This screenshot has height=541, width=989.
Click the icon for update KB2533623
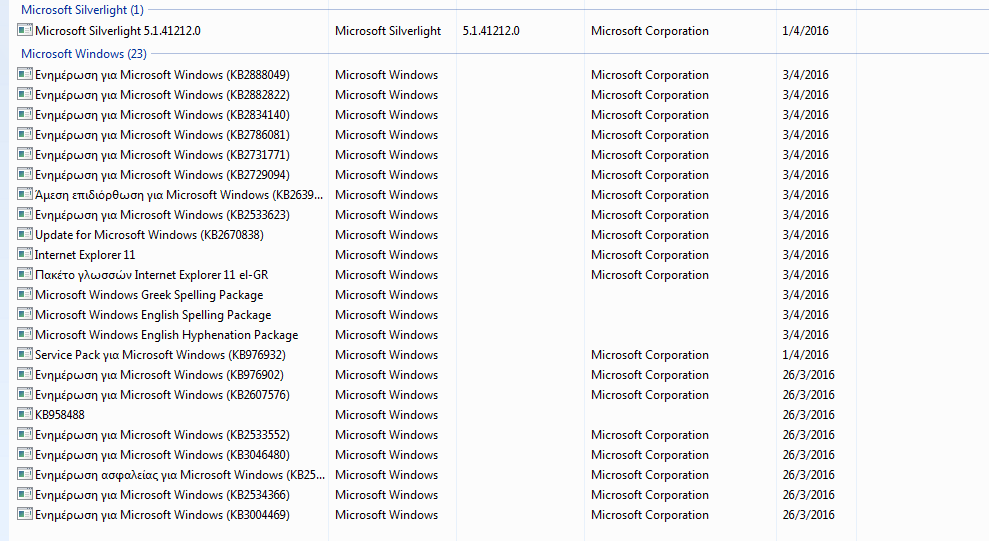pos(25,214)
